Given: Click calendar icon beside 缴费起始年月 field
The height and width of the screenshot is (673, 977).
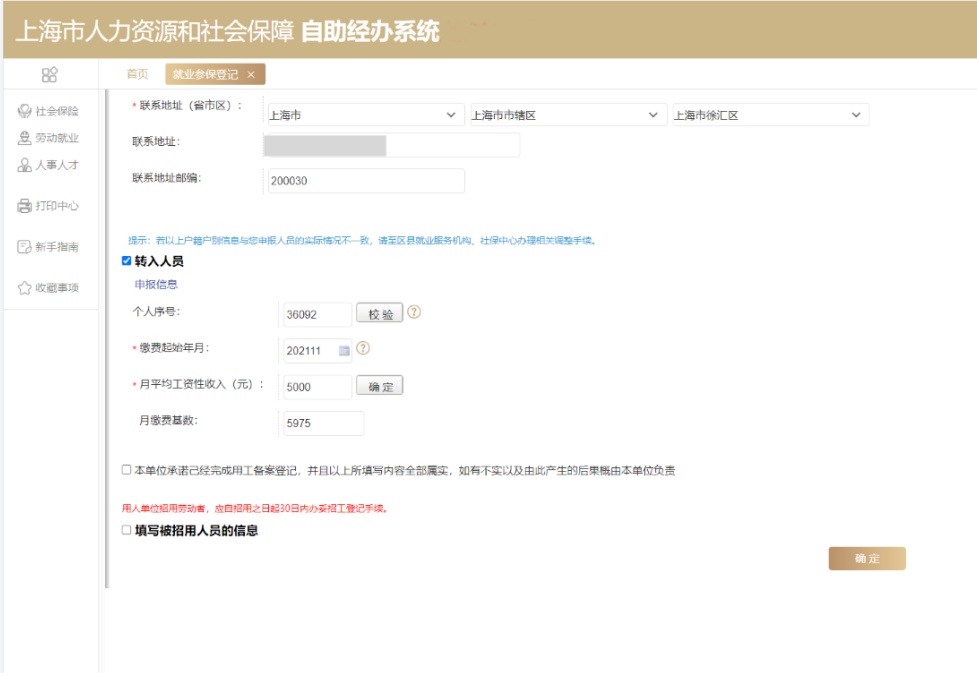Looking at the screenshot, I should pos(344,350).
